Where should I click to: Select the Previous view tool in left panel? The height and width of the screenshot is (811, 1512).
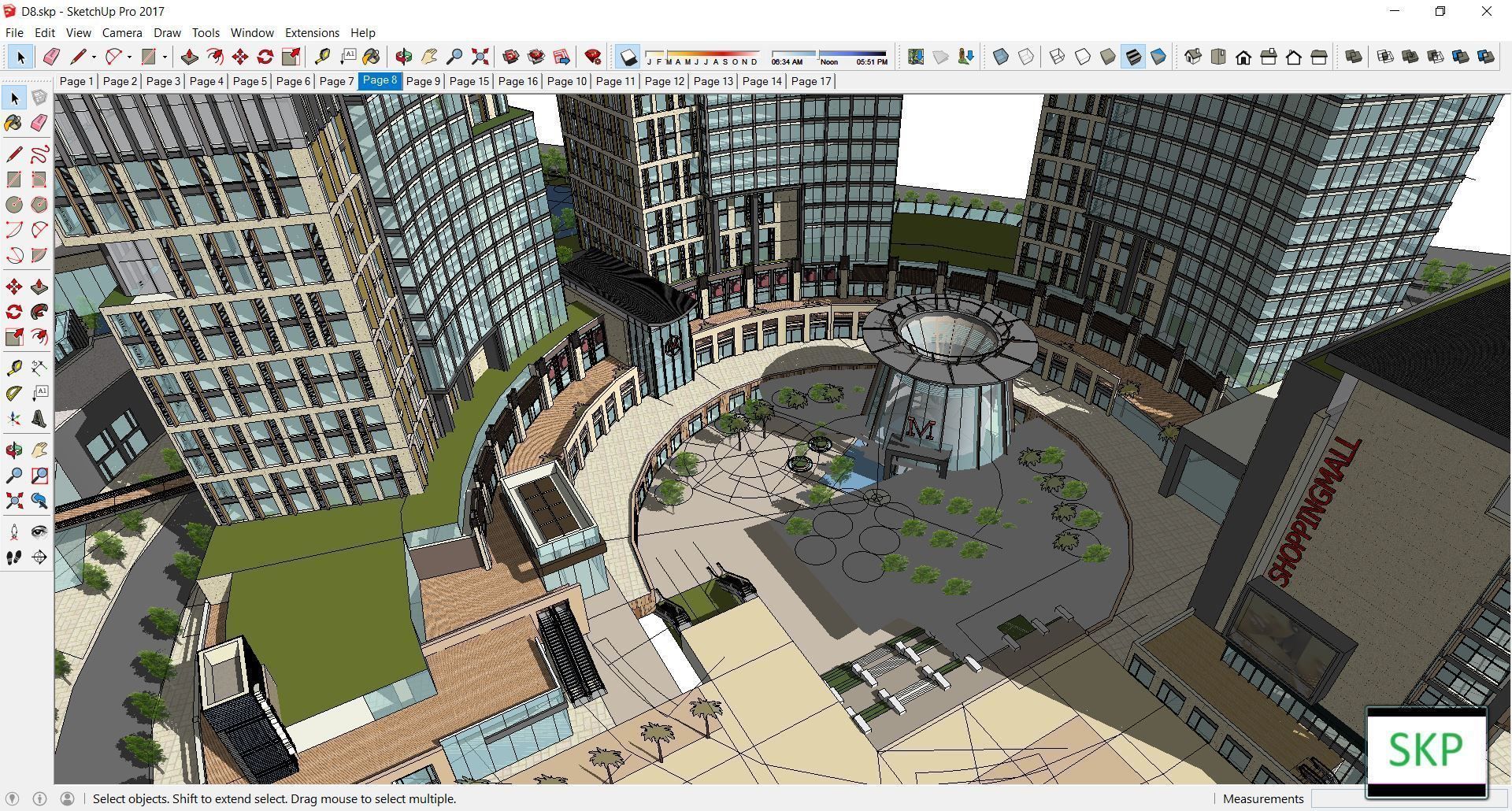[39, 500]
